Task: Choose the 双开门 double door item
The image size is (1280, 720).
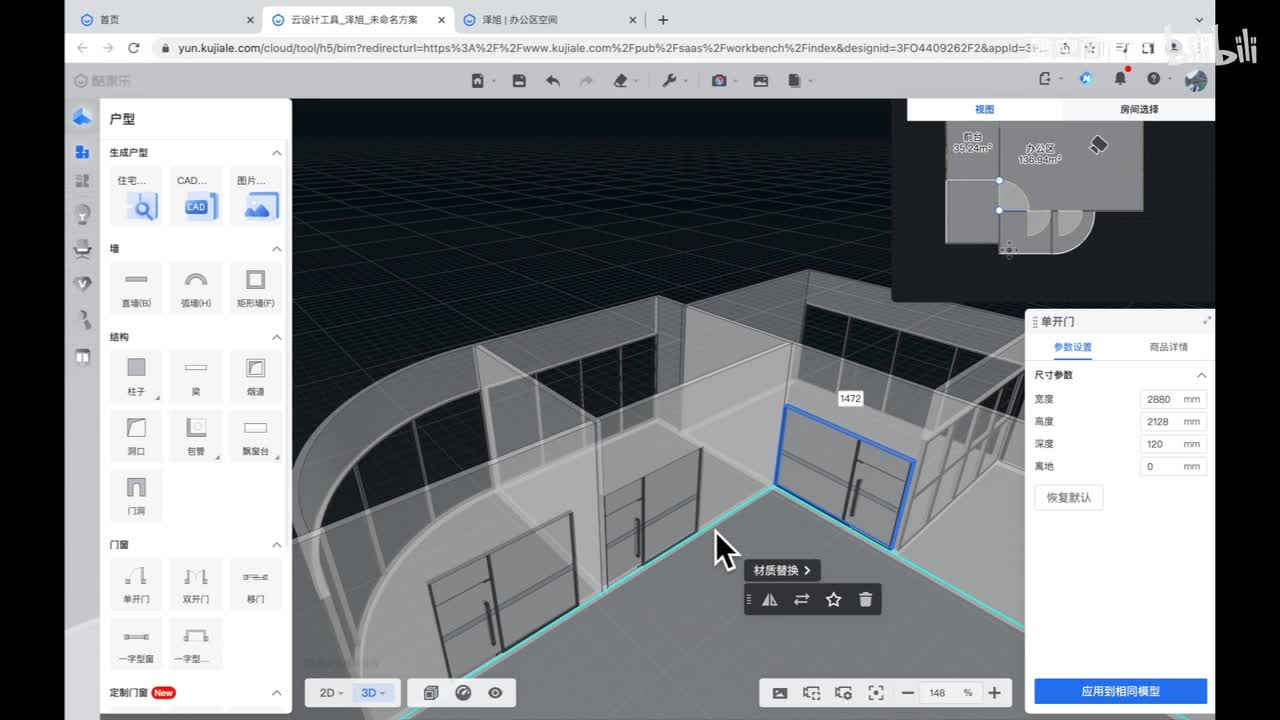Action: [x=196, y=584]
